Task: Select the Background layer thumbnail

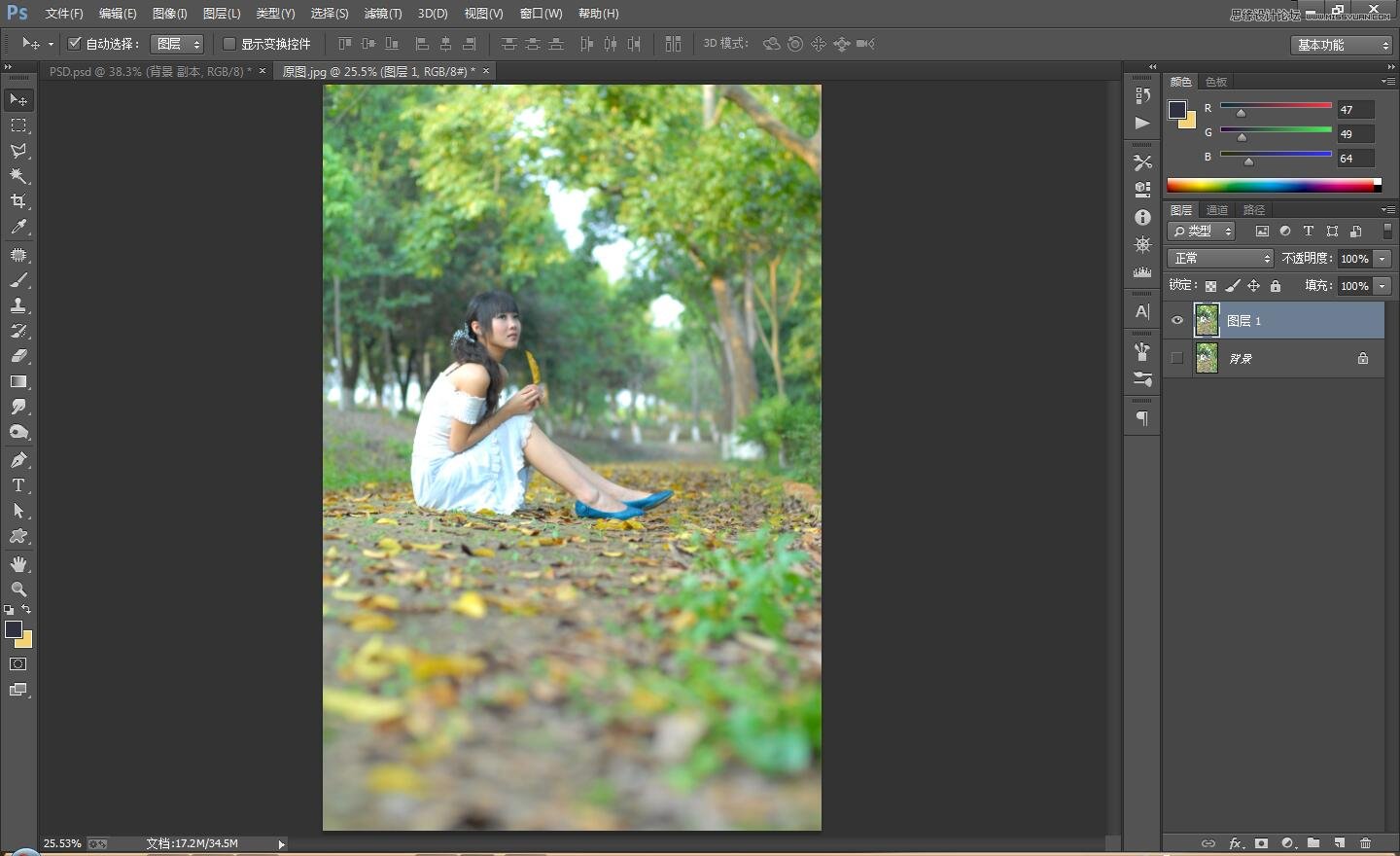Action: [x=1207, y=358]
